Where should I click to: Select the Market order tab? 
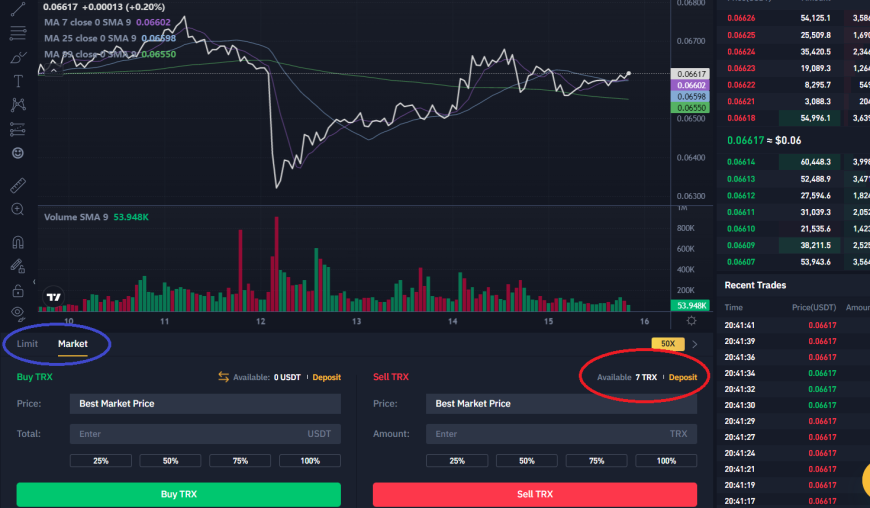pyautogui.click(x=73, y=344)
